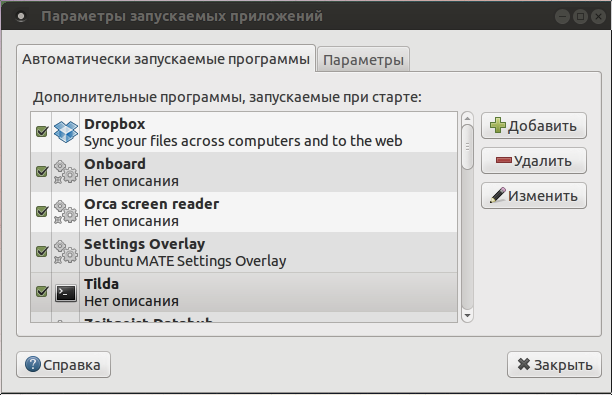Click the scrollbar up arrow
Screen dimensions: 612x395
point(467,118)
